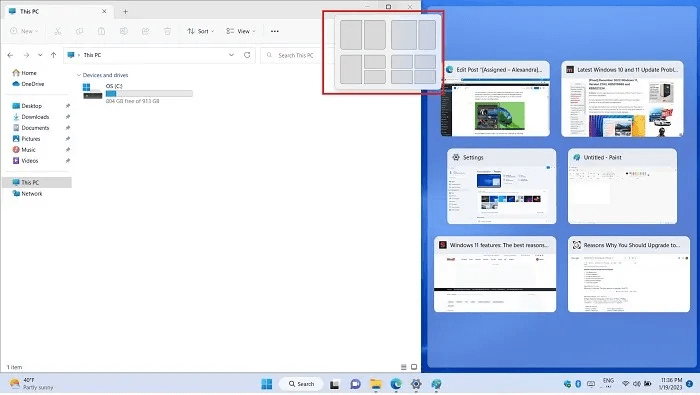Select the This PC tab
Screen dimensions: 700x395
58,12
